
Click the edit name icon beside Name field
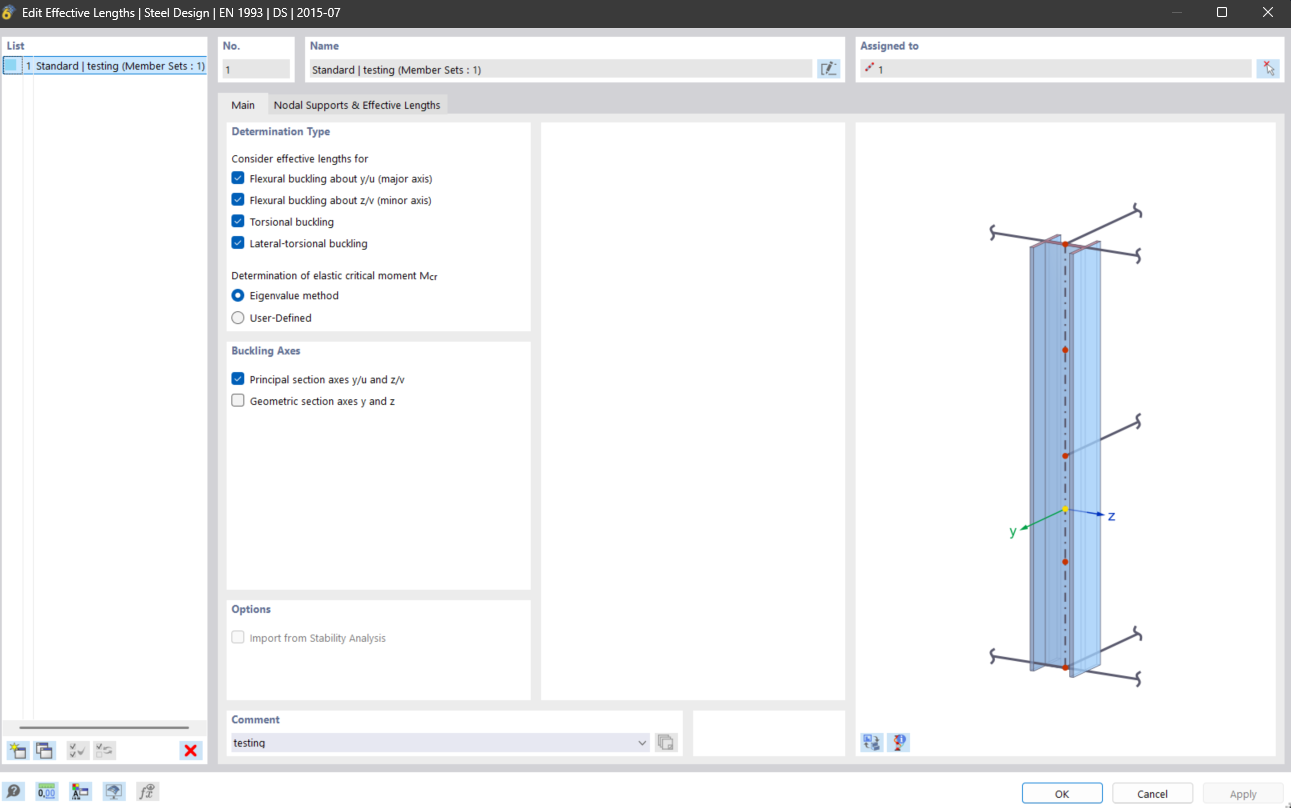click(828, 69)
